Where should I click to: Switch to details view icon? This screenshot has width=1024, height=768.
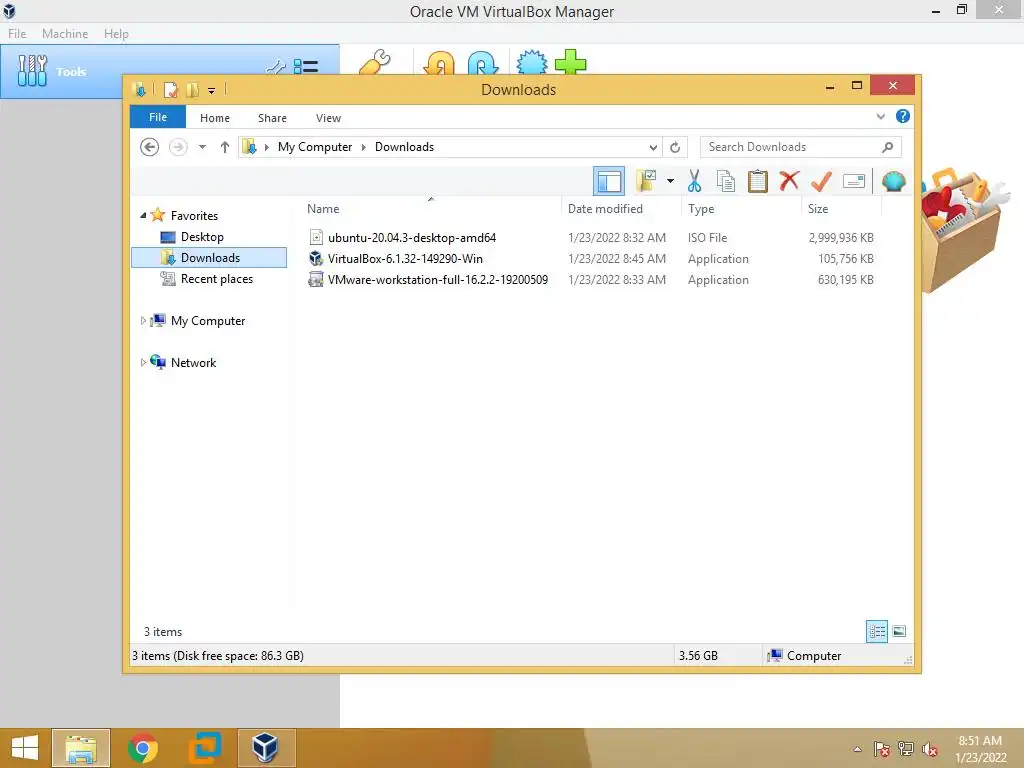click(x=877, y=632)
